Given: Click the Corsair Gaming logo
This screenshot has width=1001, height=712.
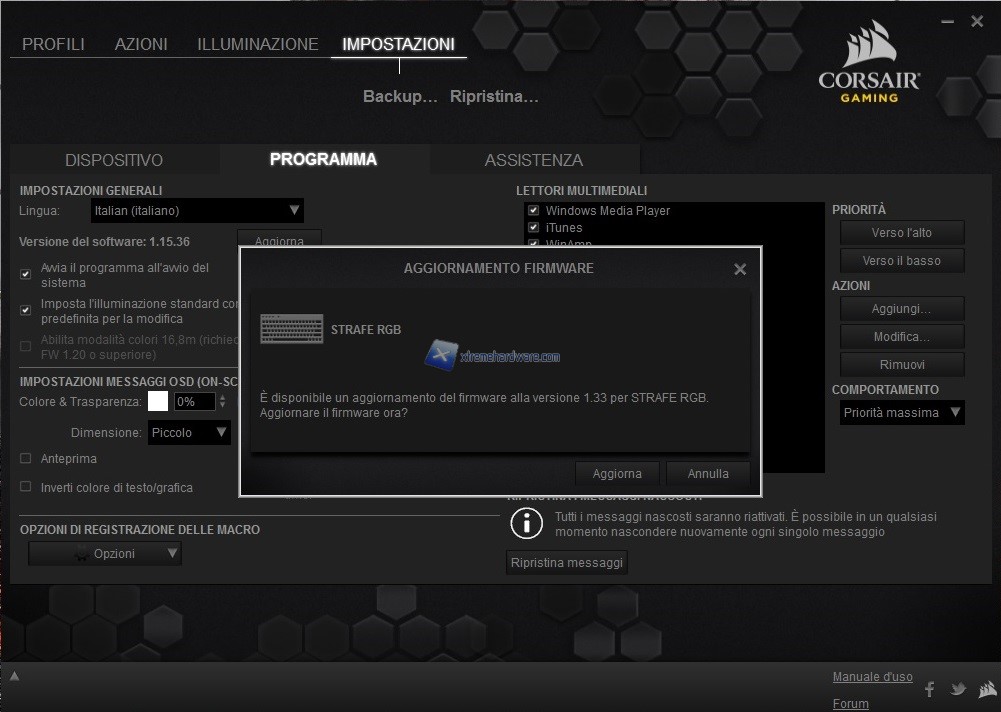Looking at the screenshot, I should tap(869, 60).
